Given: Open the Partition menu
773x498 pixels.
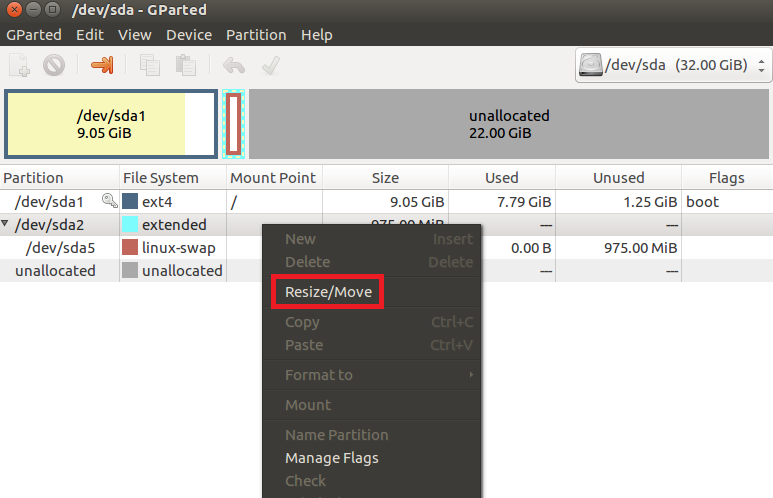Looking at the screenshot, I should pos(256,35).
